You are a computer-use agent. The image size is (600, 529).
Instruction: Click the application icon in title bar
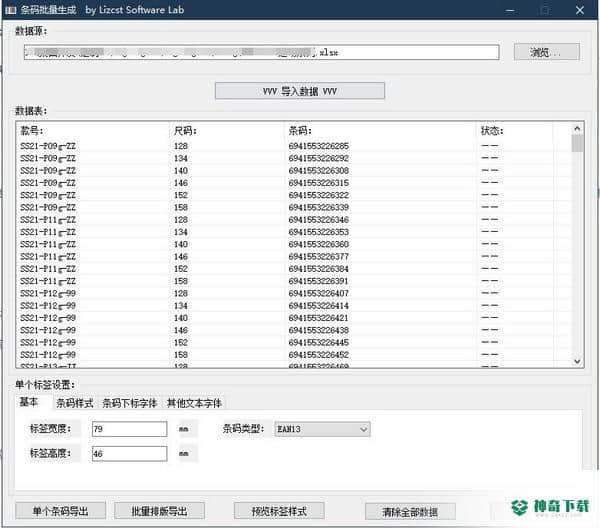10,10
